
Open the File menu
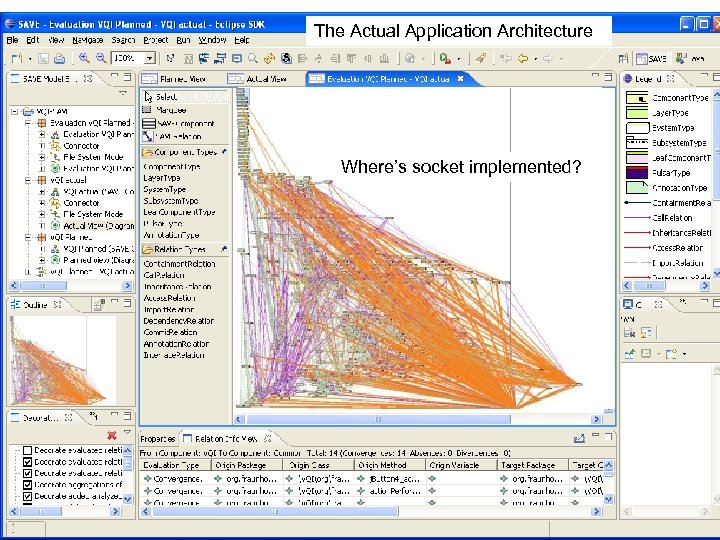click(x=12, y=40)
